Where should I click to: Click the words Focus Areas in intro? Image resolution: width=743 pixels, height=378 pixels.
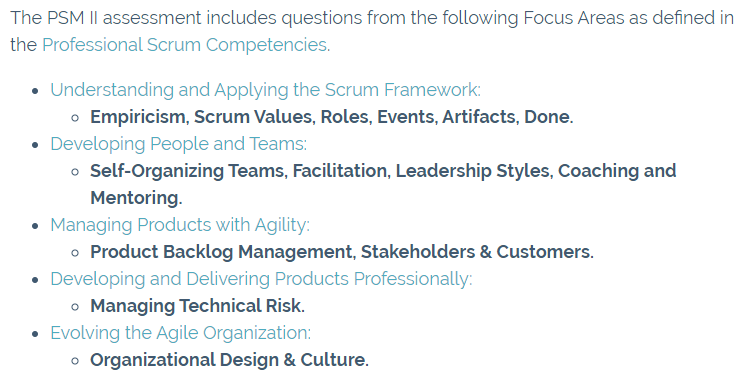tap(573, 18)
